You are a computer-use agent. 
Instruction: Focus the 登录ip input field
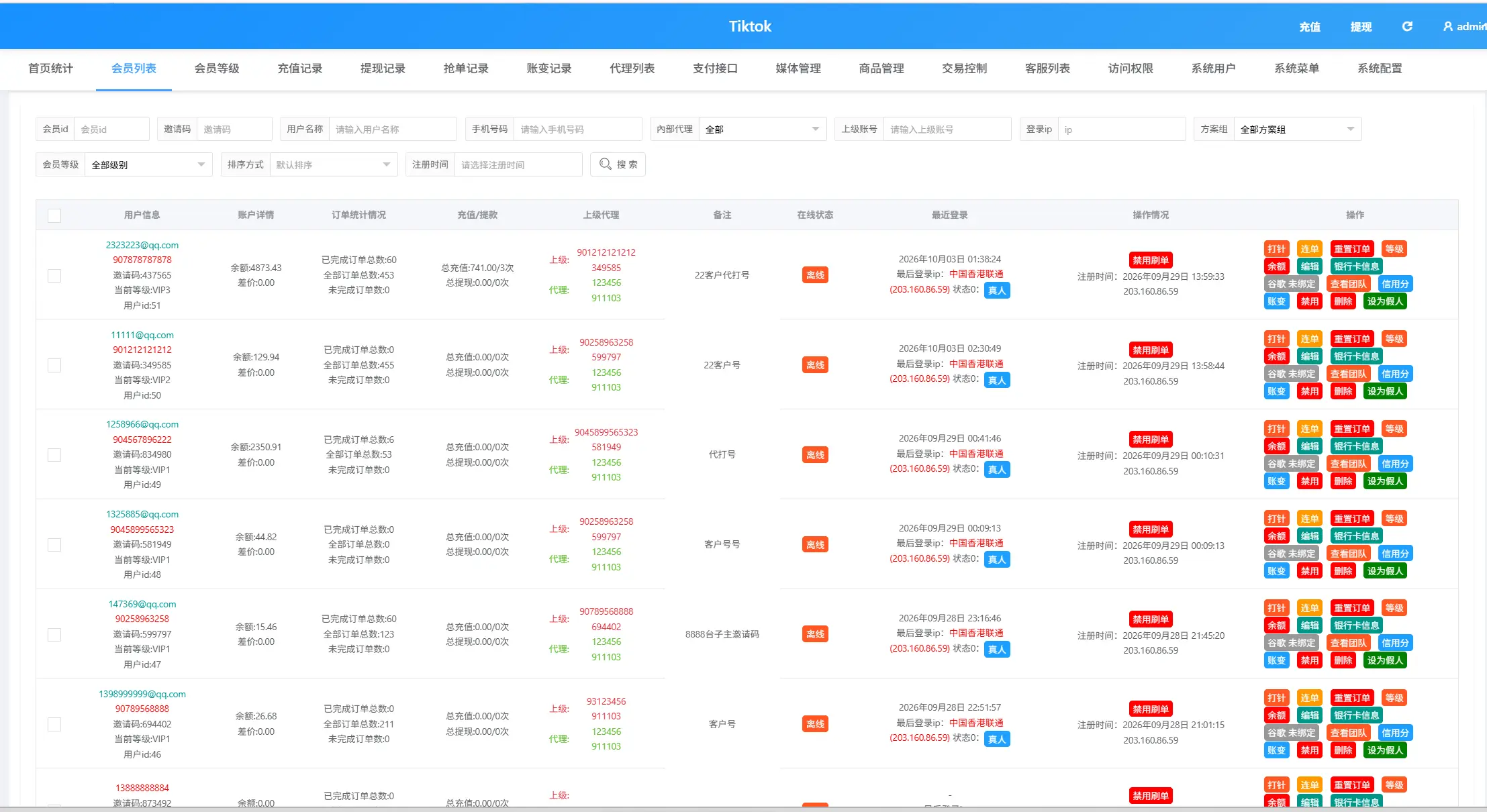pyautogui.click(x=1121, y=129)
